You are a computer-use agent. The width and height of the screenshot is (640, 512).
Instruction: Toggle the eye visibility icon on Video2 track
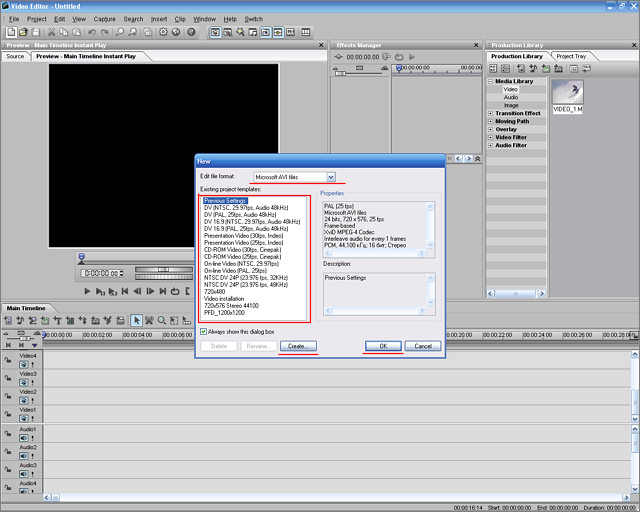click(x=24, y=401)
